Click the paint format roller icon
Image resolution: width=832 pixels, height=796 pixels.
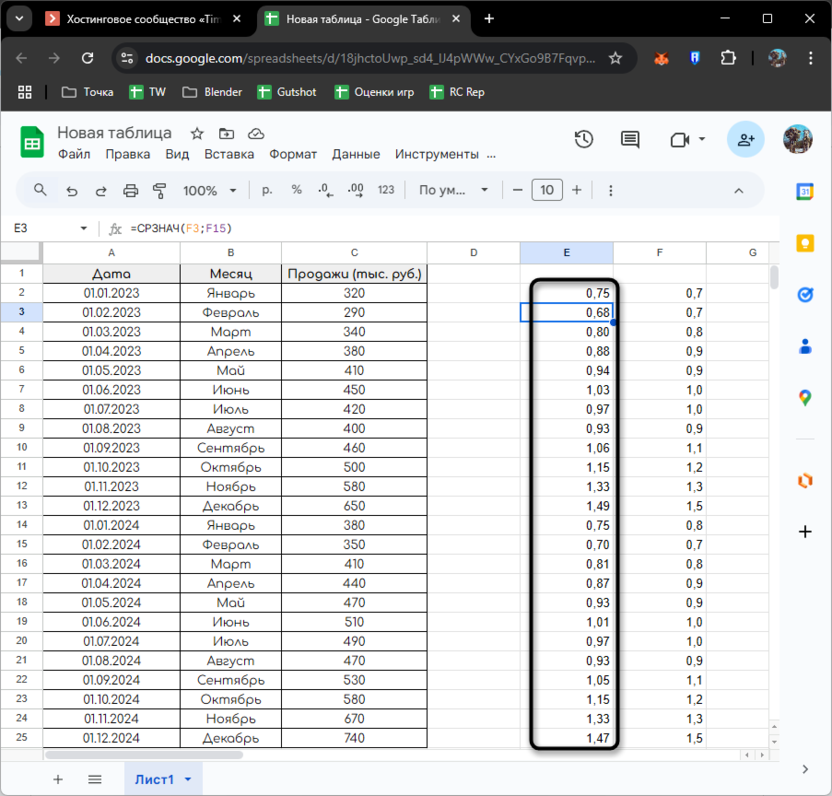click(x=159, y=190)
